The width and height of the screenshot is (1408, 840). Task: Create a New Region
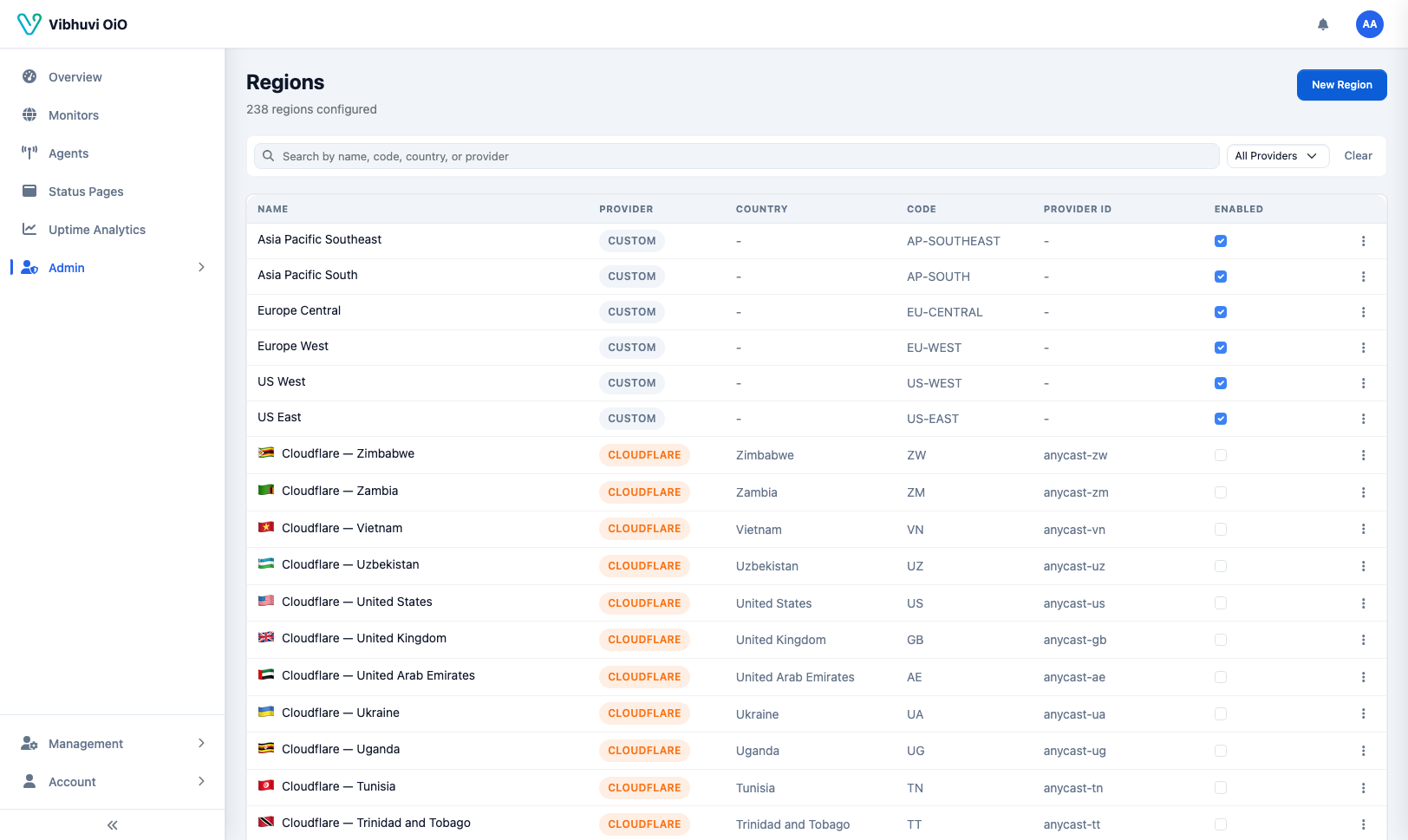point(1342,85)
